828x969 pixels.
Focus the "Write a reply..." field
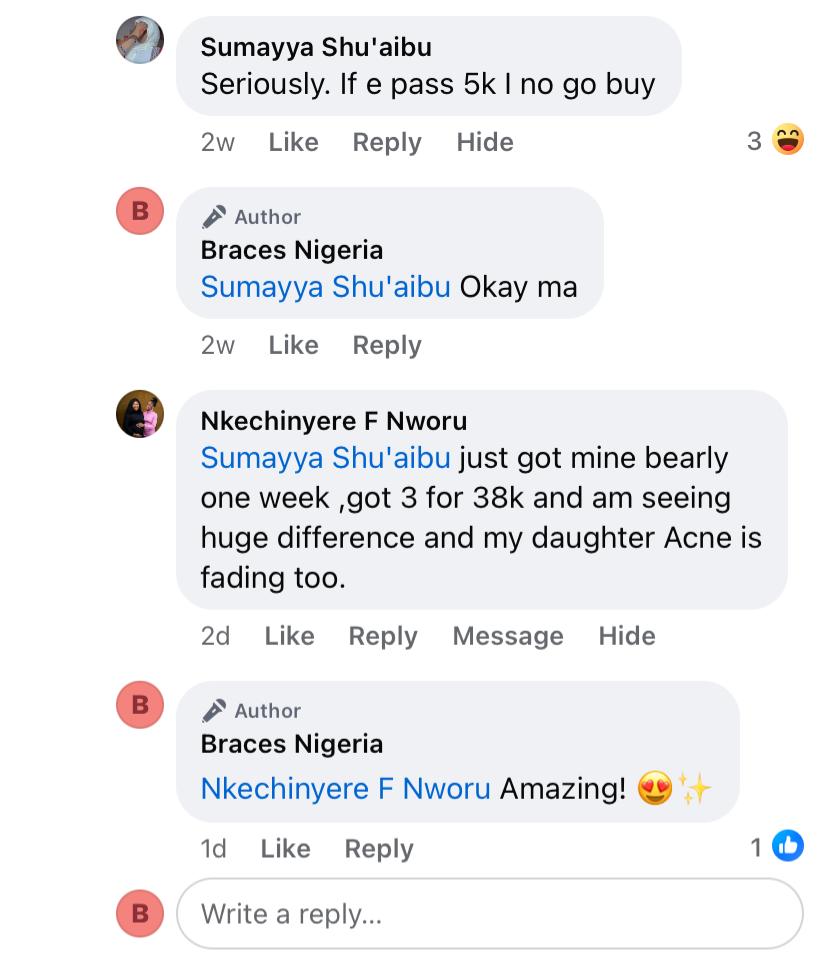[x=490, y=914]
